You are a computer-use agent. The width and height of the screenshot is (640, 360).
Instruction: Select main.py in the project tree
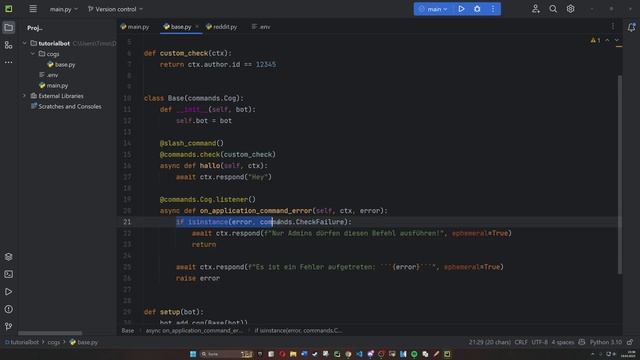pyautogui.click(x=53, y=86)
